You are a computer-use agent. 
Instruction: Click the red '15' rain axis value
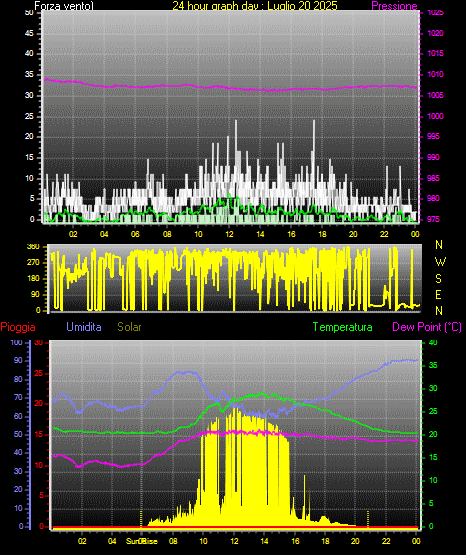click(39, 434)
